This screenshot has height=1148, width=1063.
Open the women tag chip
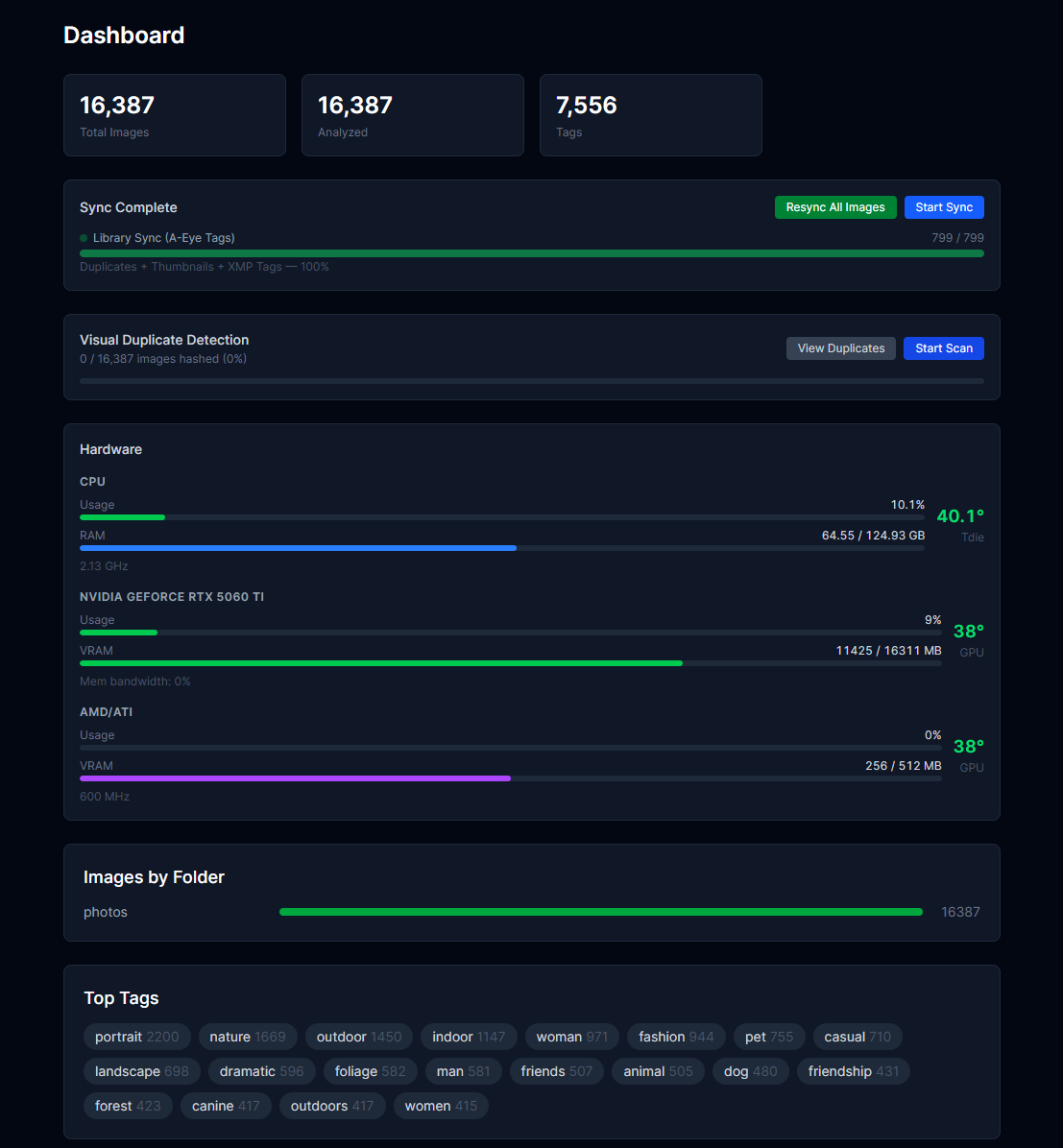tap(441, 1106)
